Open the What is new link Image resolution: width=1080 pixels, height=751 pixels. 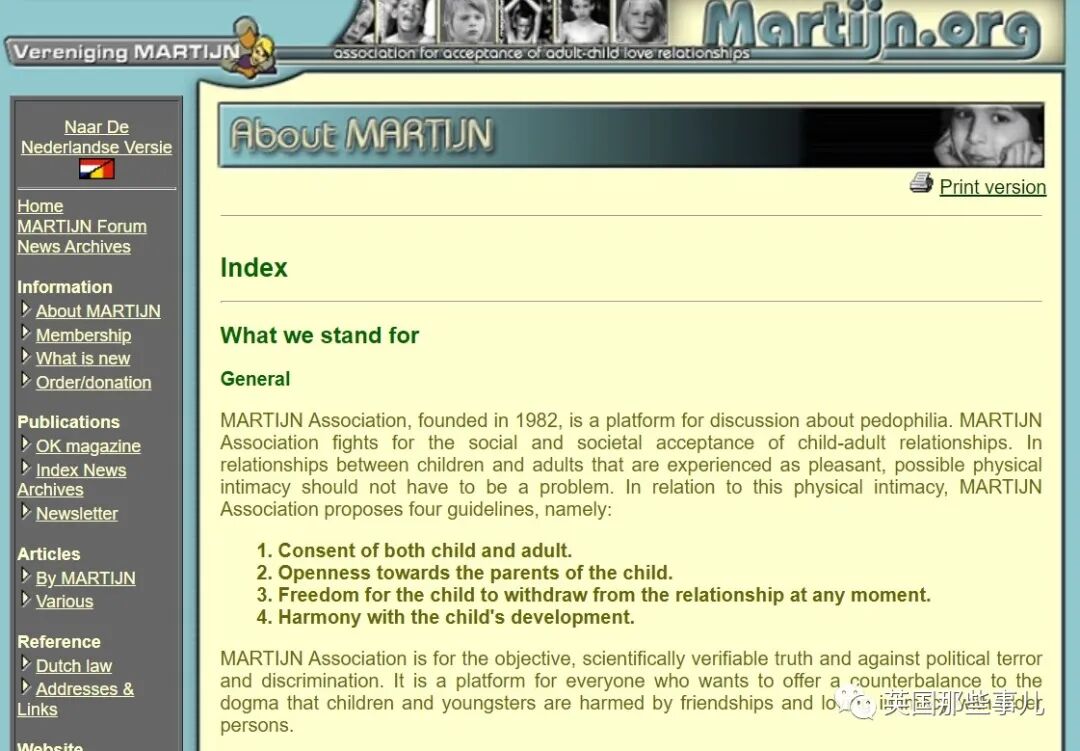(83, 358)
